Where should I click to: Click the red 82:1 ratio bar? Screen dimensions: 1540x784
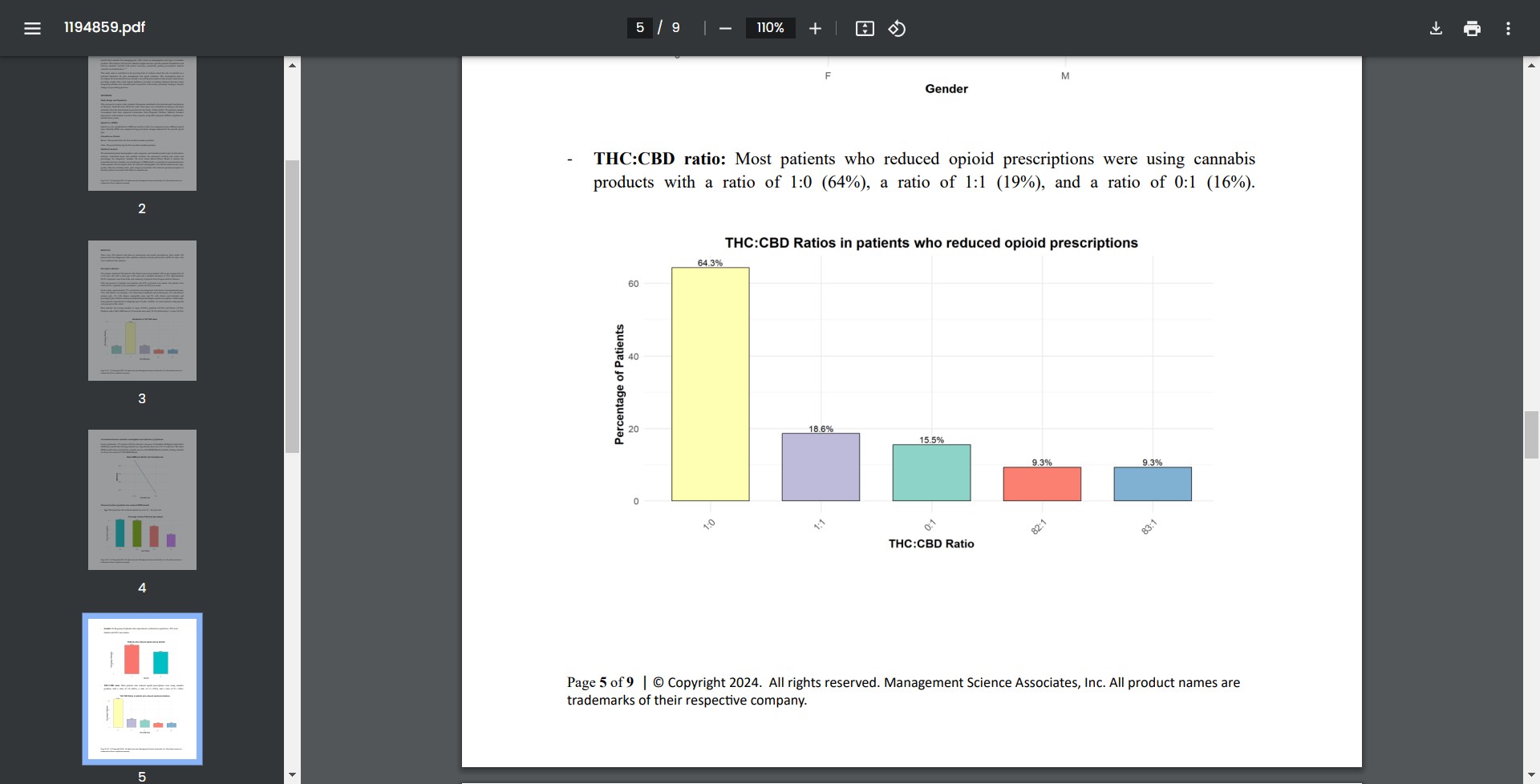pos(1042,484)
